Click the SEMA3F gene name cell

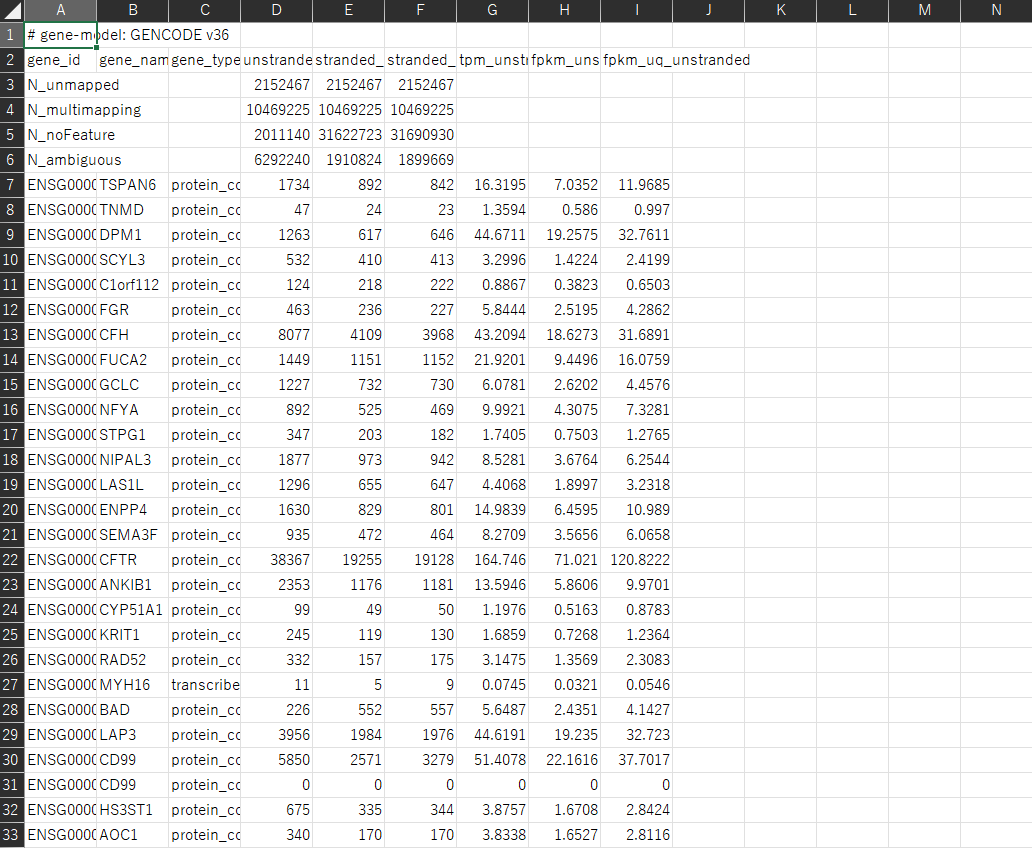[x=132, y=535]
